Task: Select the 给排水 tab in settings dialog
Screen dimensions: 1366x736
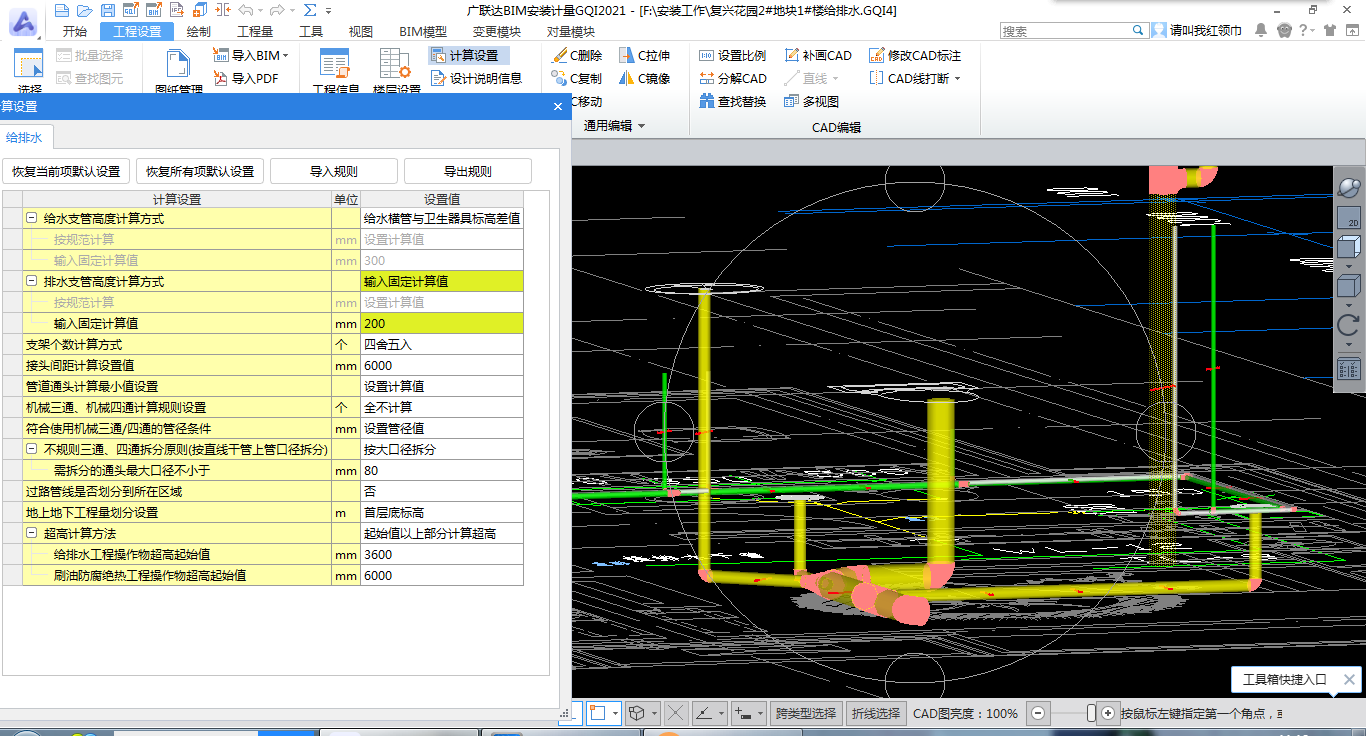Action: pos(24,138)
